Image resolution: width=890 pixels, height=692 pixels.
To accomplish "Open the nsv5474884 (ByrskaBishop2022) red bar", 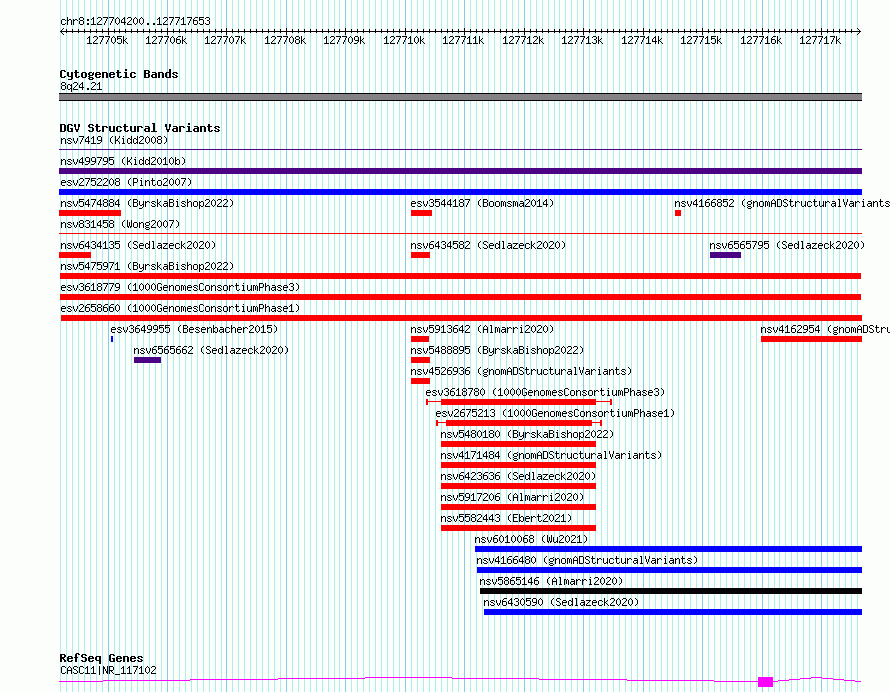I will [90, 213].
